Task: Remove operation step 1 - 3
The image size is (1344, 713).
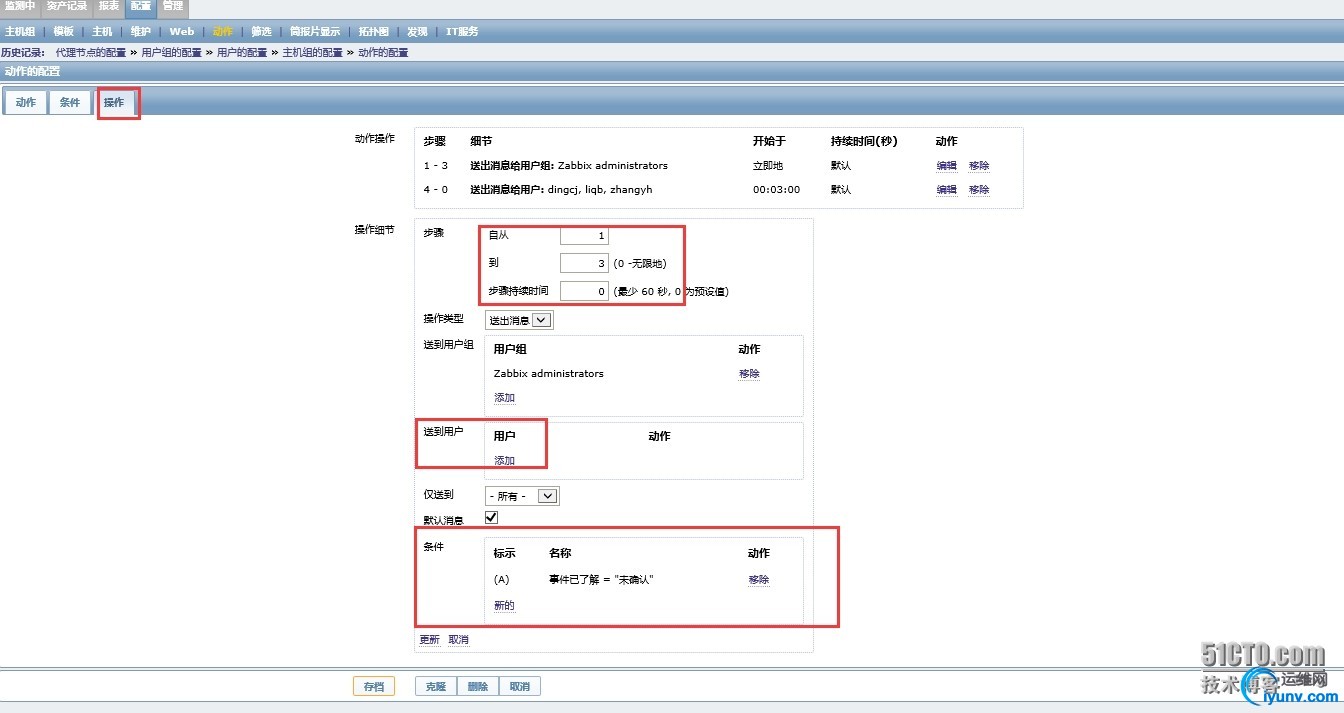Action: click(979, 166)
